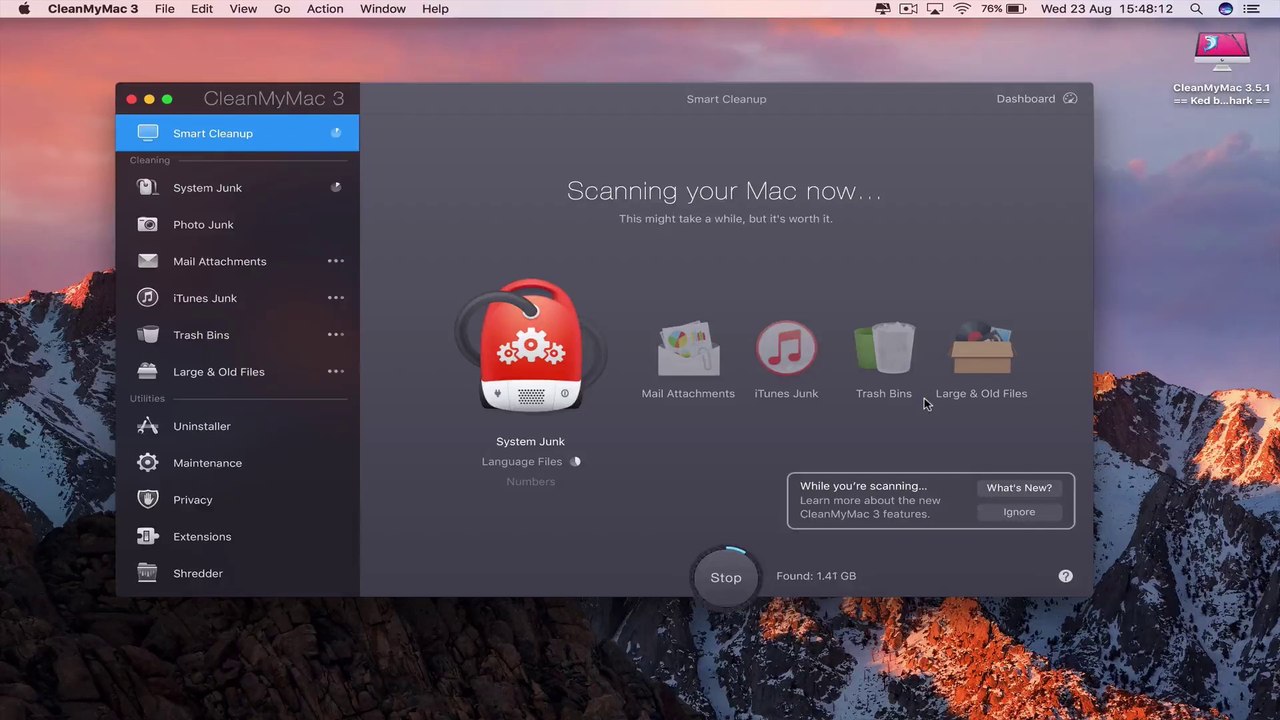Open the Go menu
The height and width of the screenshot is (720, 1280).
click(x=282, y=9)
